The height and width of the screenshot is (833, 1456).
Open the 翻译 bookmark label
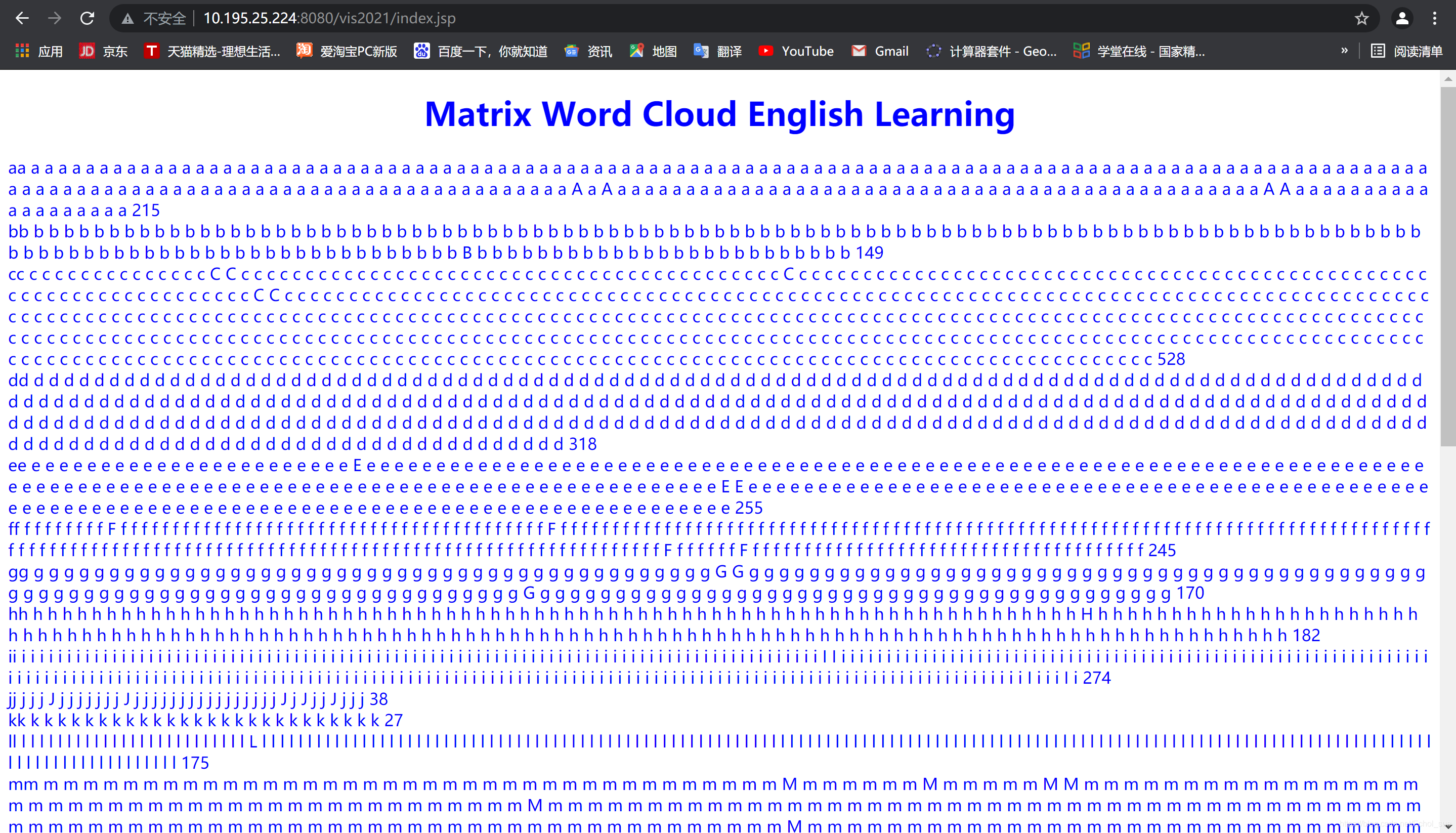click(x=729, y=52)
